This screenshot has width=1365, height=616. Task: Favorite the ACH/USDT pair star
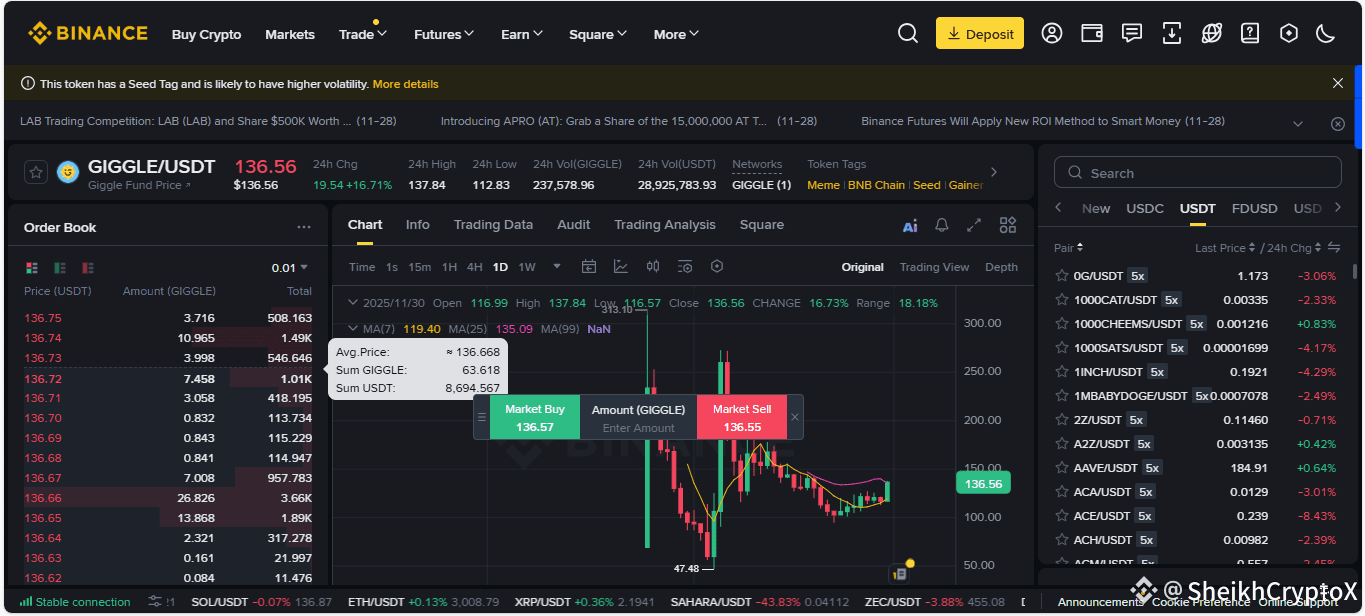pos(1062,539)
